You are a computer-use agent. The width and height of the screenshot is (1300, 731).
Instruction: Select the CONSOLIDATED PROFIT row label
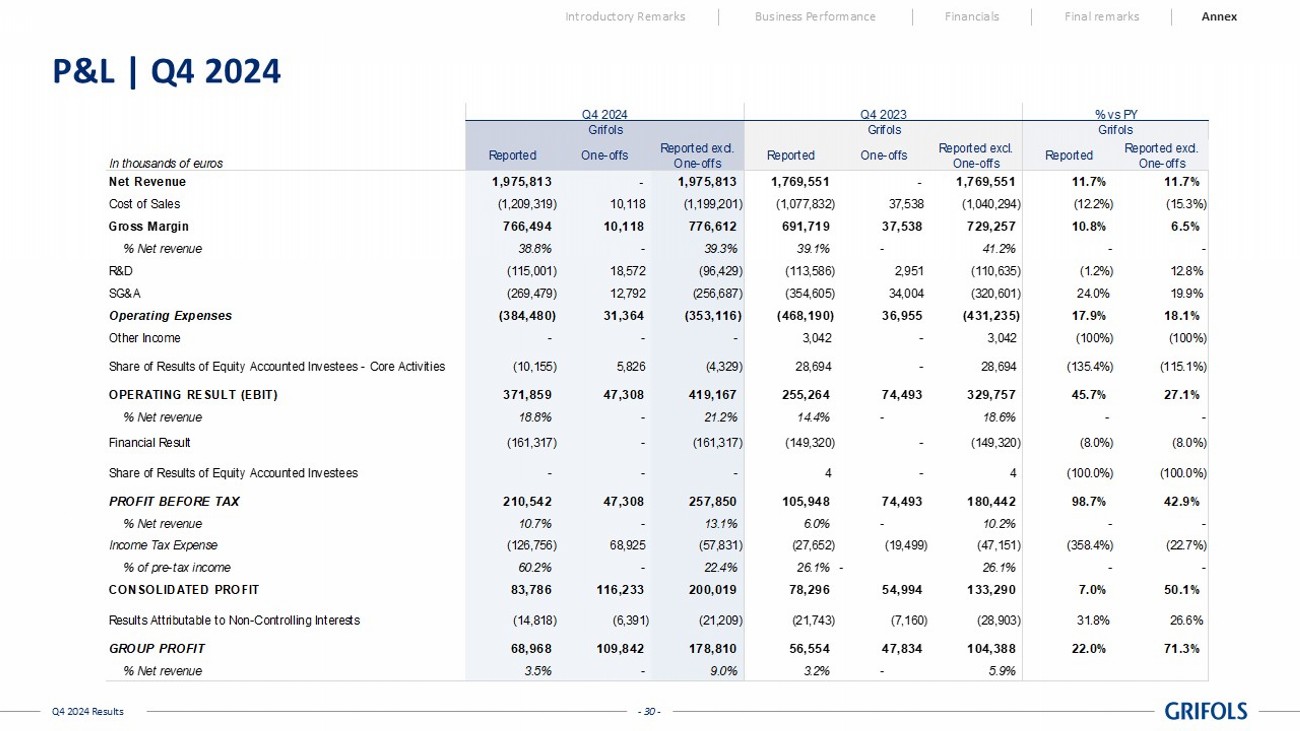pos(183,589)
